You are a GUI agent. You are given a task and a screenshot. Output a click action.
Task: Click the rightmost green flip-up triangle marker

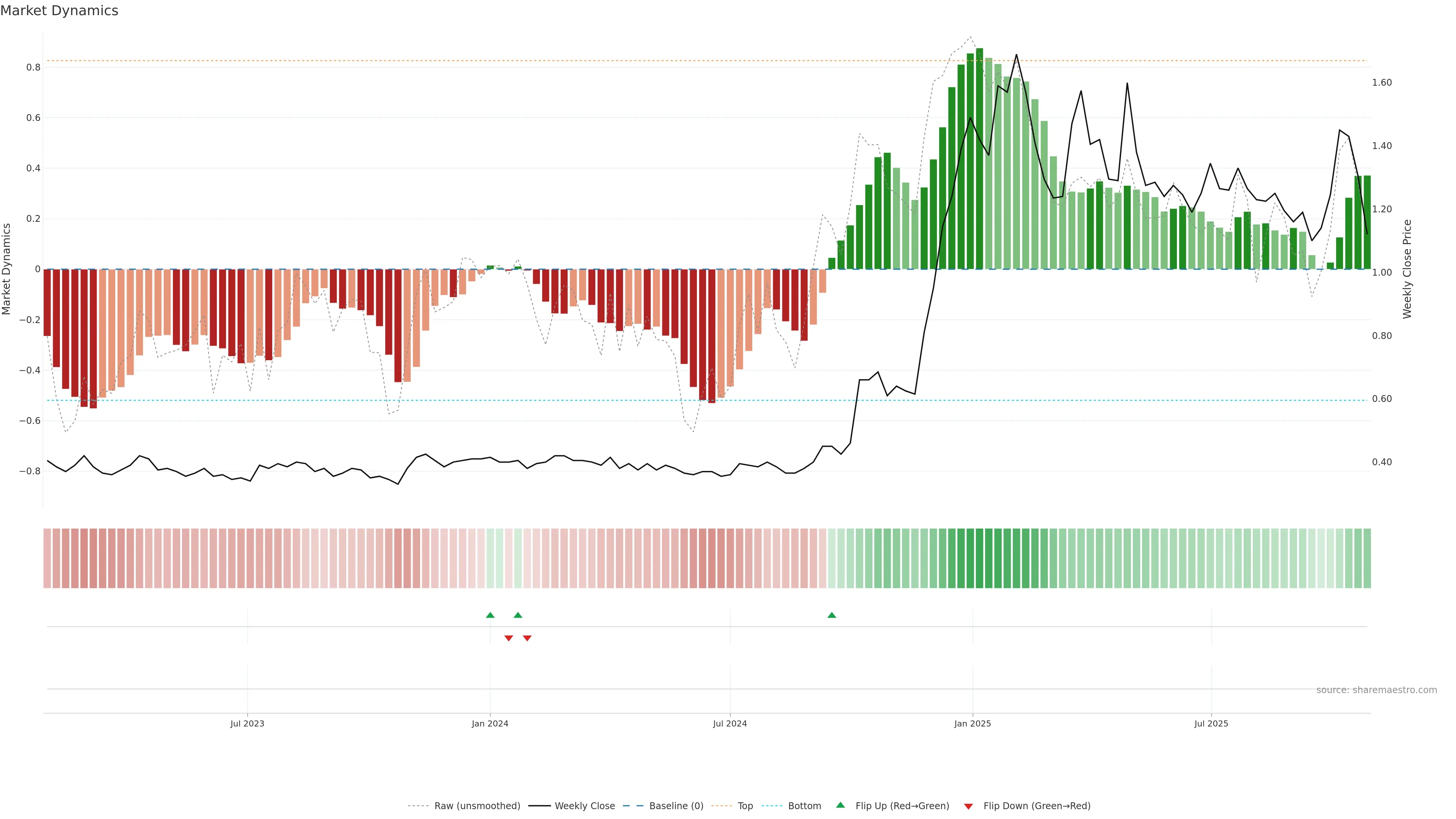[x=832, y=615]
